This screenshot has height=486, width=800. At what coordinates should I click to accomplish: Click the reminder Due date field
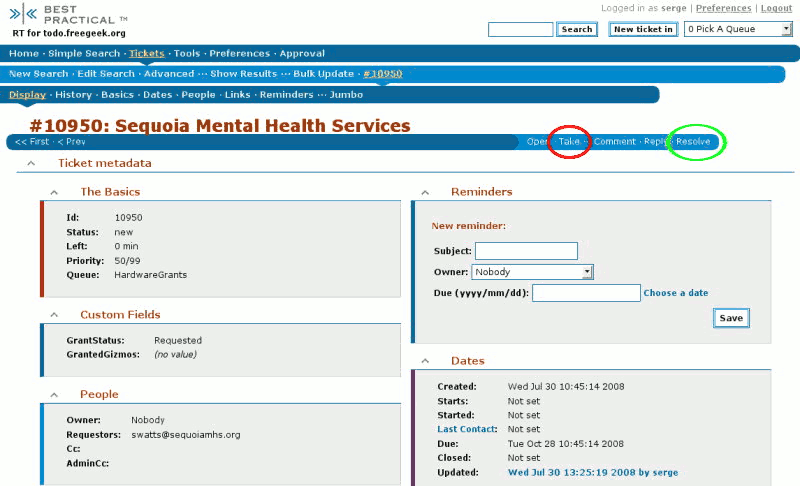click(586, 293)
